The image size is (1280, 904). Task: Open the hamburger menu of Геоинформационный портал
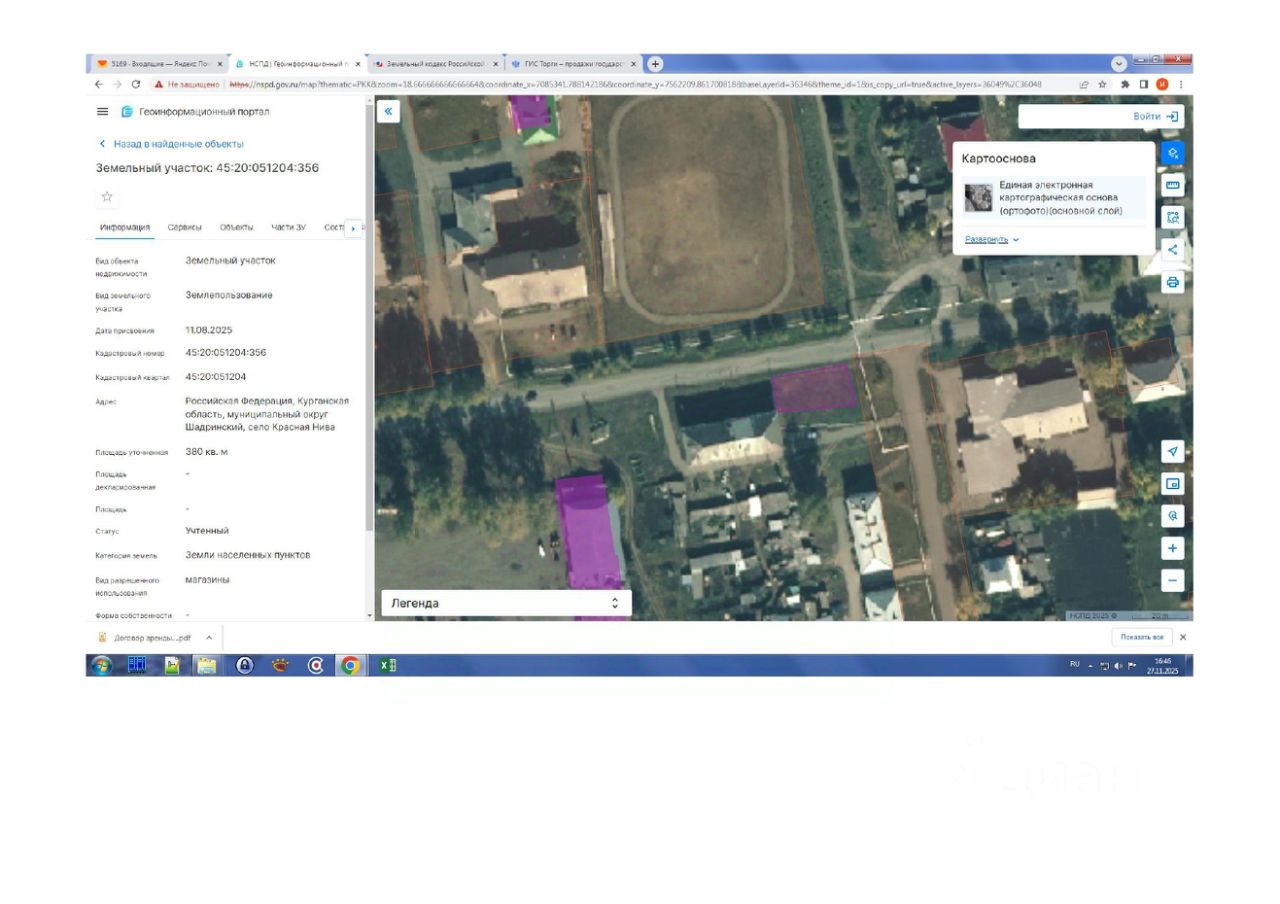click(x=102, y=112)
